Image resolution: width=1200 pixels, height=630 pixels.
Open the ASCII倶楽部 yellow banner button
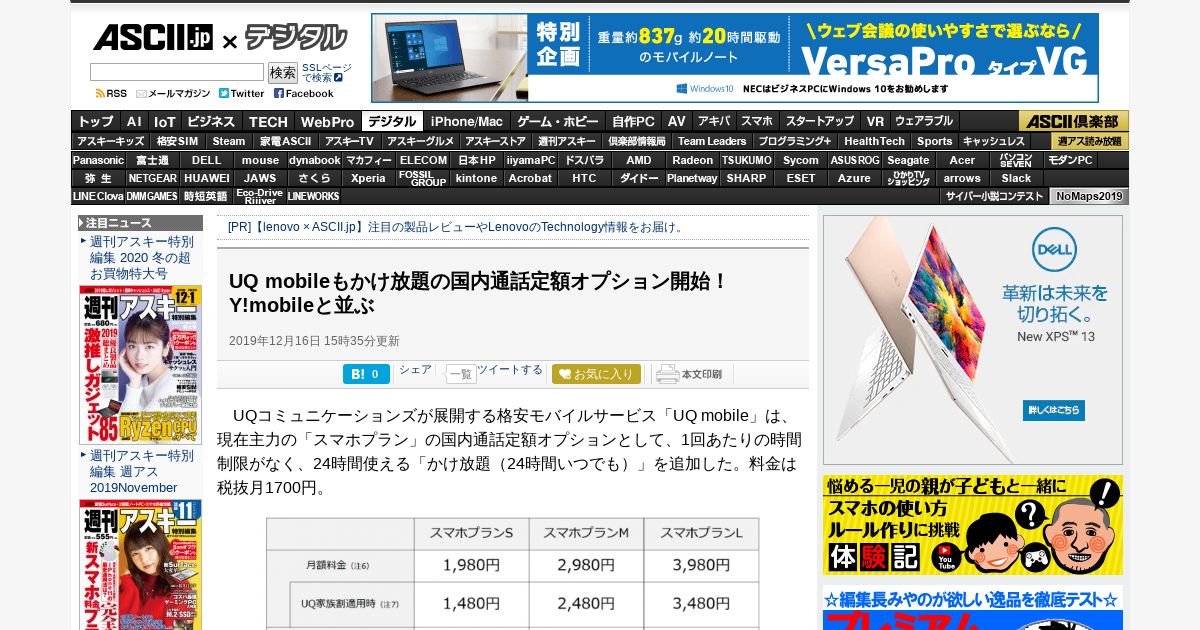click(x=1074, y=121)
